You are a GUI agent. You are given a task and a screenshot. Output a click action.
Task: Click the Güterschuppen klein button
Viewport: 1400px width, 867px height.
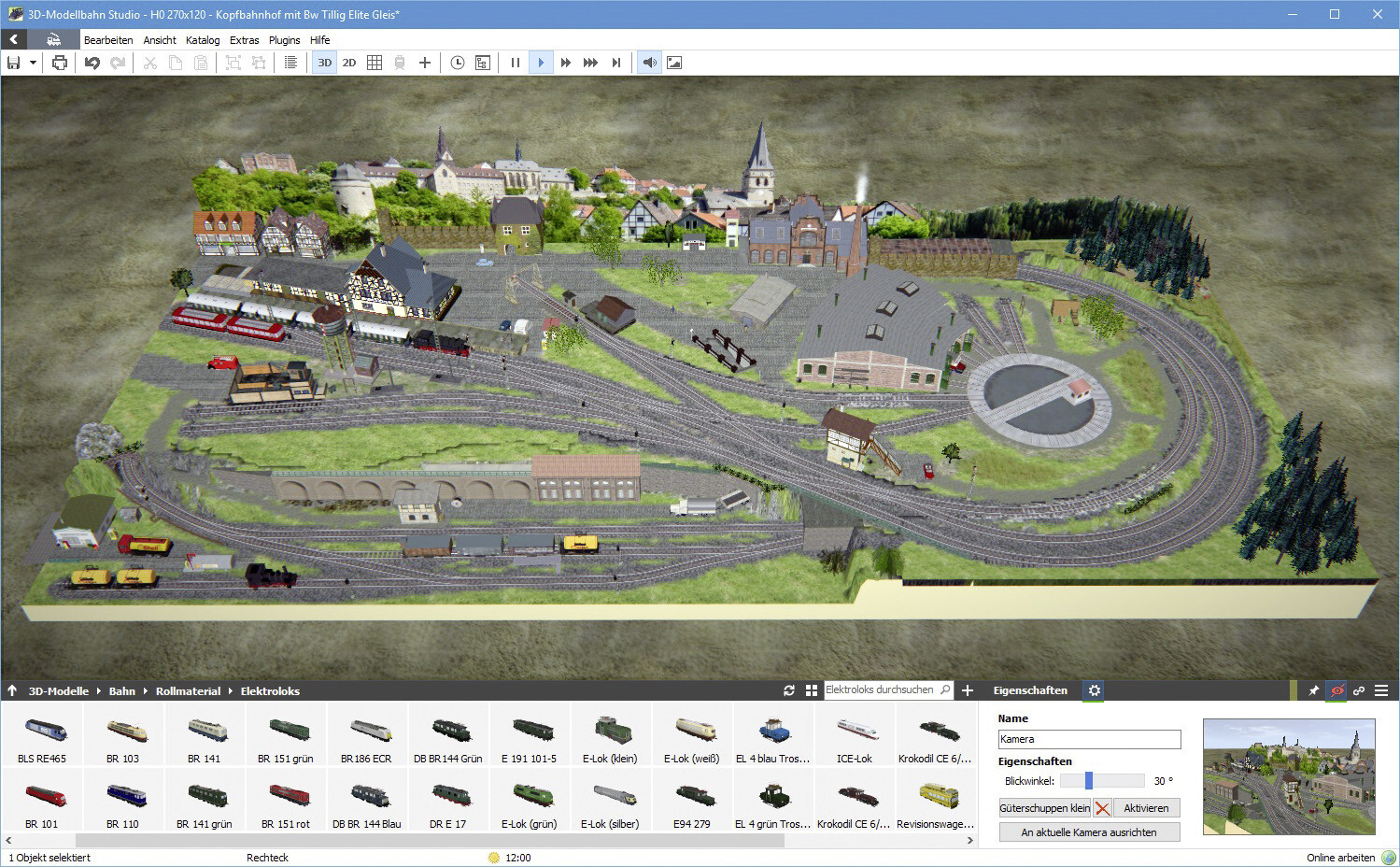(x=1044, y=808)
